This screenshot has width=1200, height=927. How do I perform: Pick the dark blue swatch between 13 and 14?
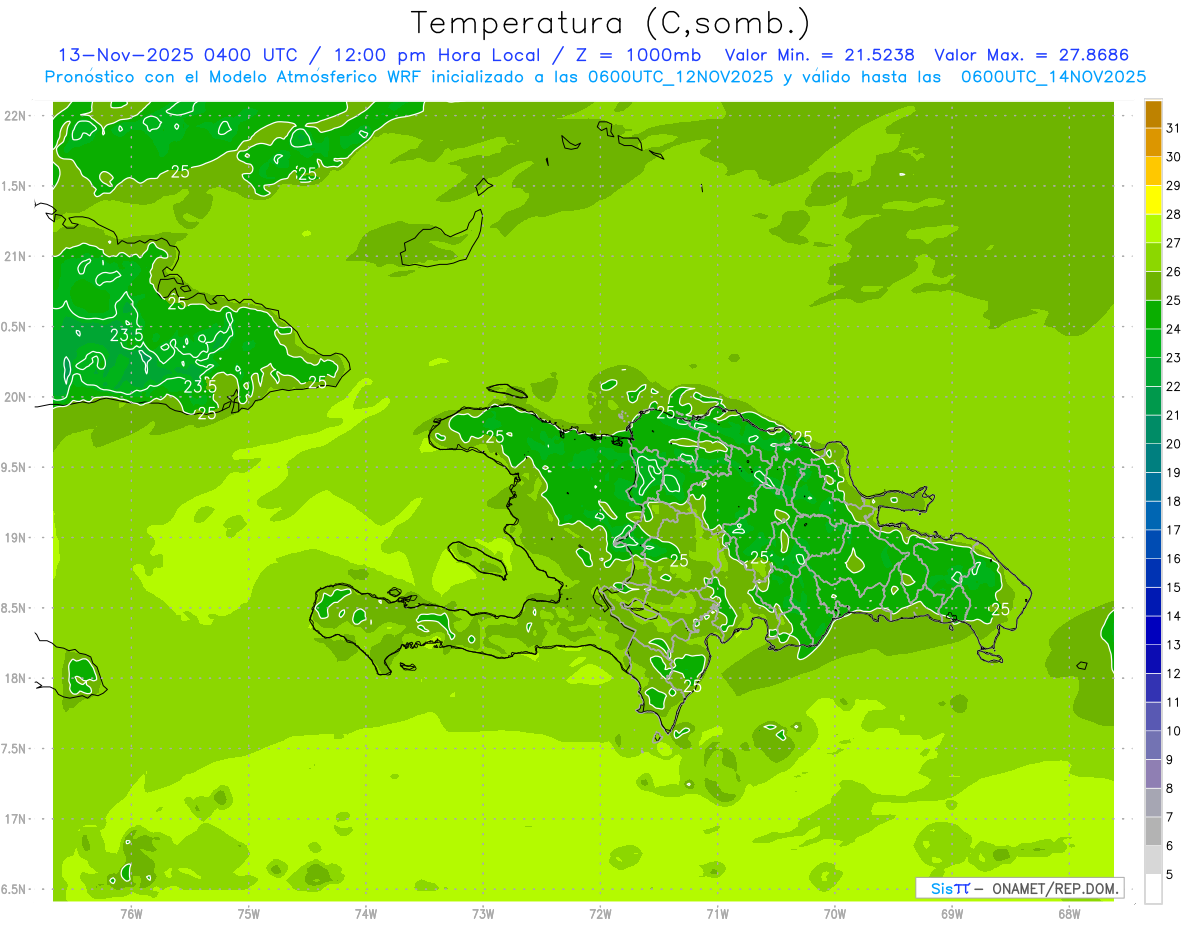(1153, 631)
